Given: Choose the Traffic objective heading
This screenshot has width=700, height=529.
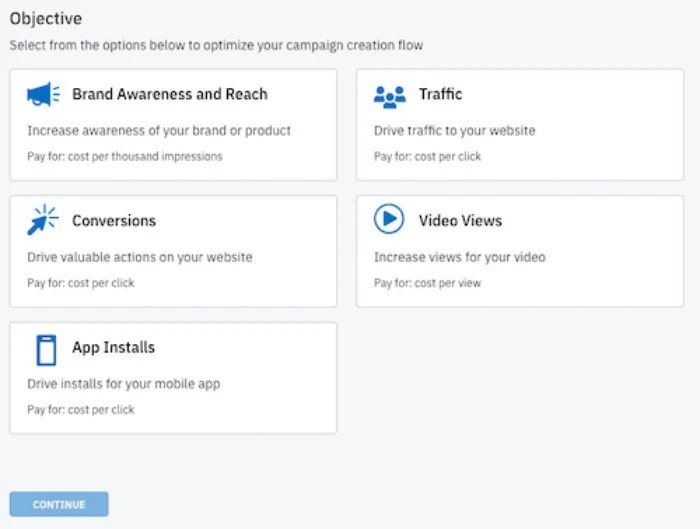Looking at the screenshot, I should pos(440,94).
